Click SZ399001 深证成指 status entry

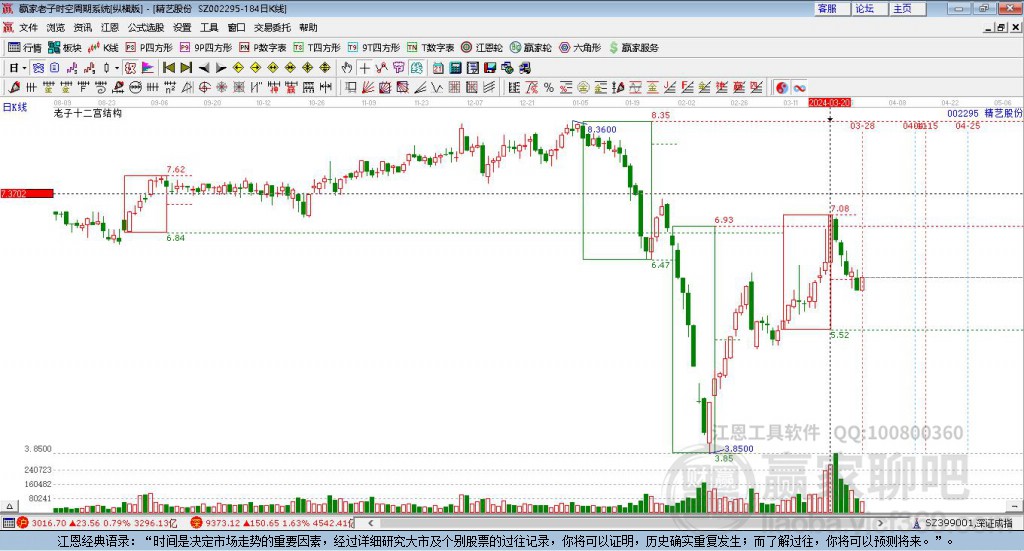[963, 523]
